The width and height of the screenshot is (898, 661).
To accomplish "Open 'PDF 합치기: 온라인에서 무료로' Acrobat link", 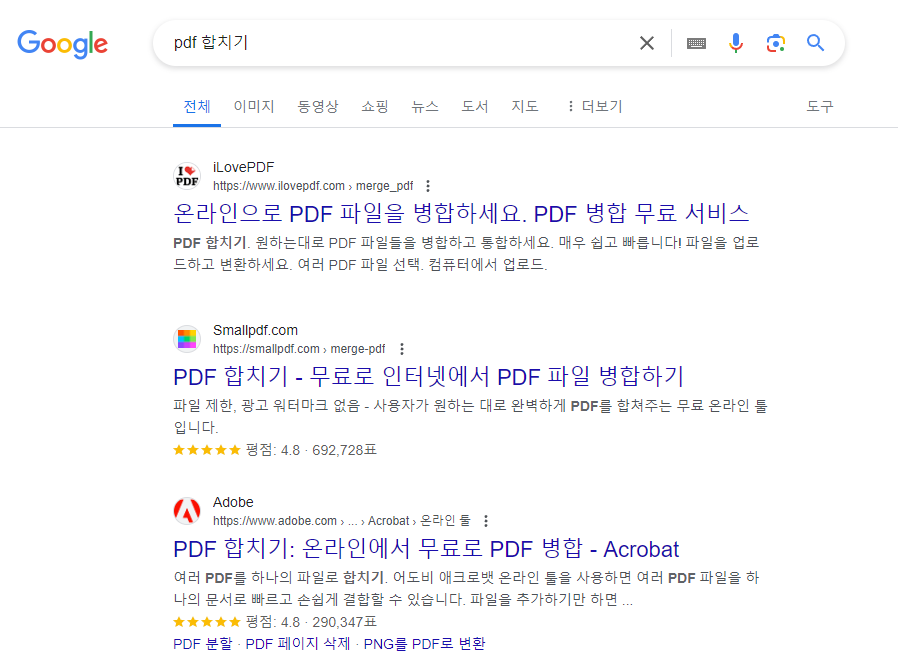I will (426, 549).
